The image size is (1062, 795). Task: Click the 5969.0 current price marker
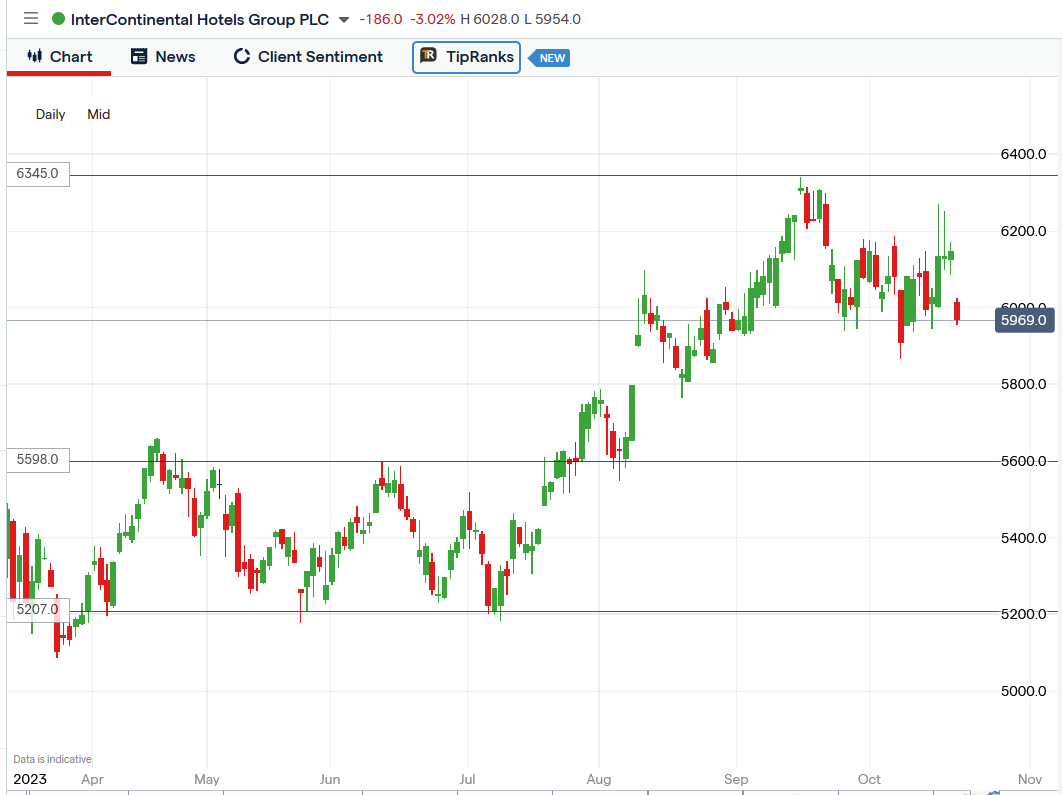tap(1024, 320)
